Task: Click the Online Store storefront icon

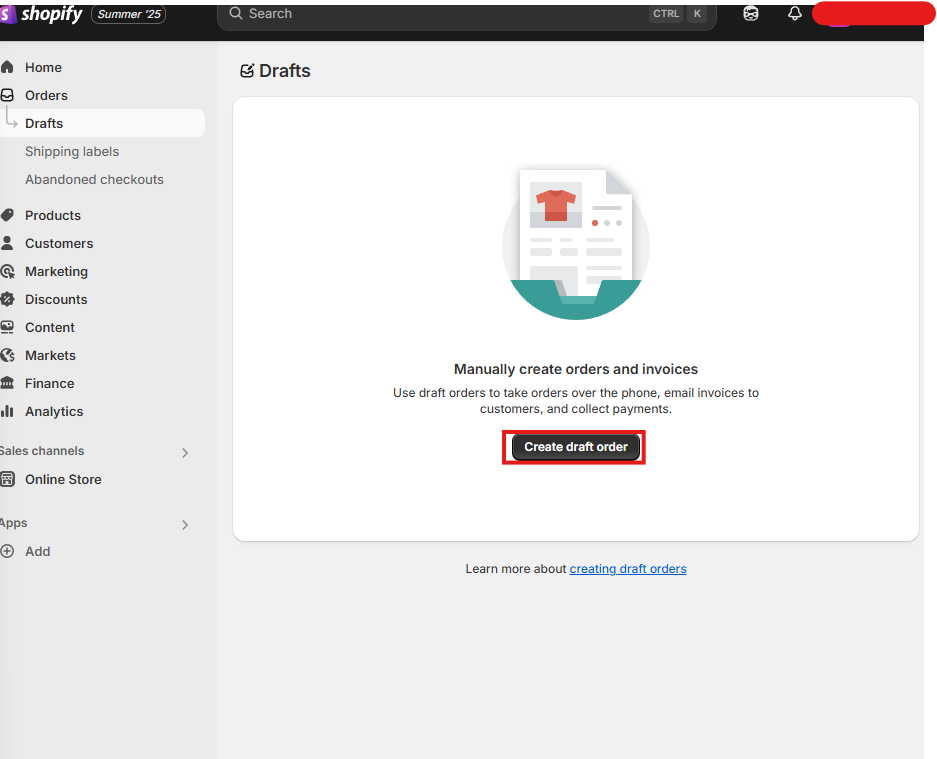Action: [x=7, y=479]
